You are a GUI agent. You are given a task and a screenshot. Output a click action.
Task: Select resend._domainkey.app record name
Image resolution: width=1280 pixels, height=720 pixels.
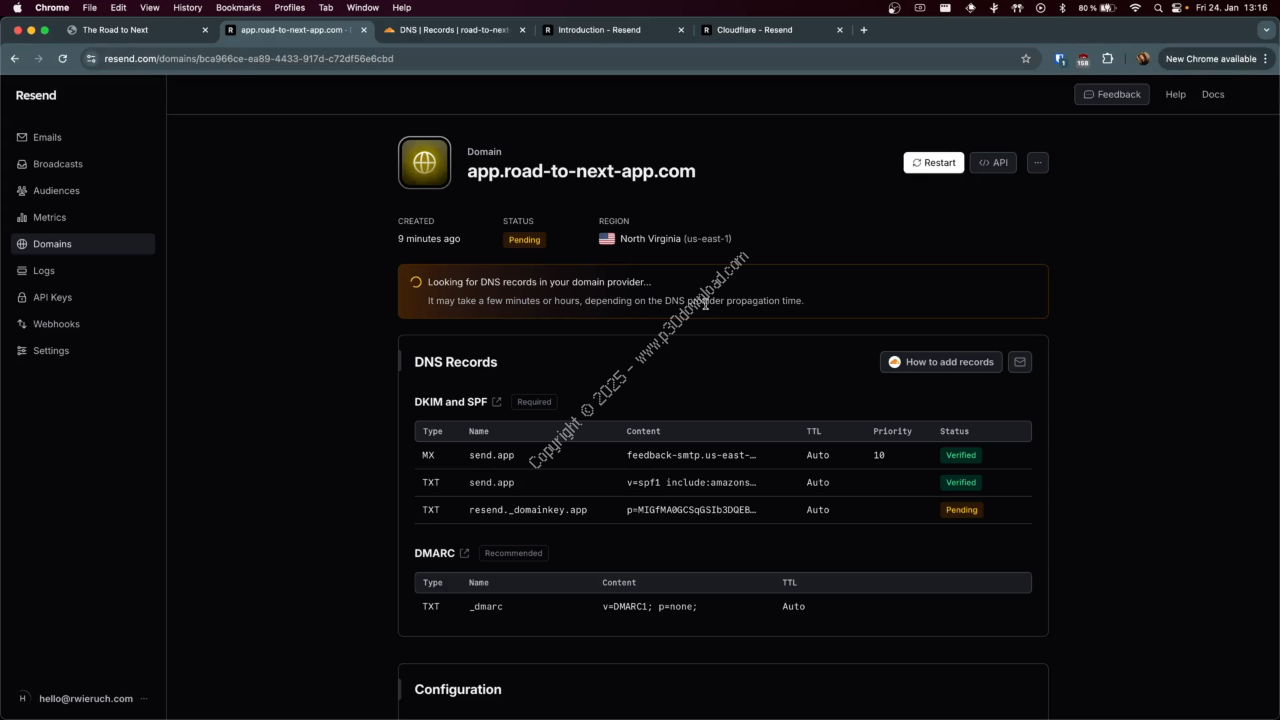[x=528, y=510]
